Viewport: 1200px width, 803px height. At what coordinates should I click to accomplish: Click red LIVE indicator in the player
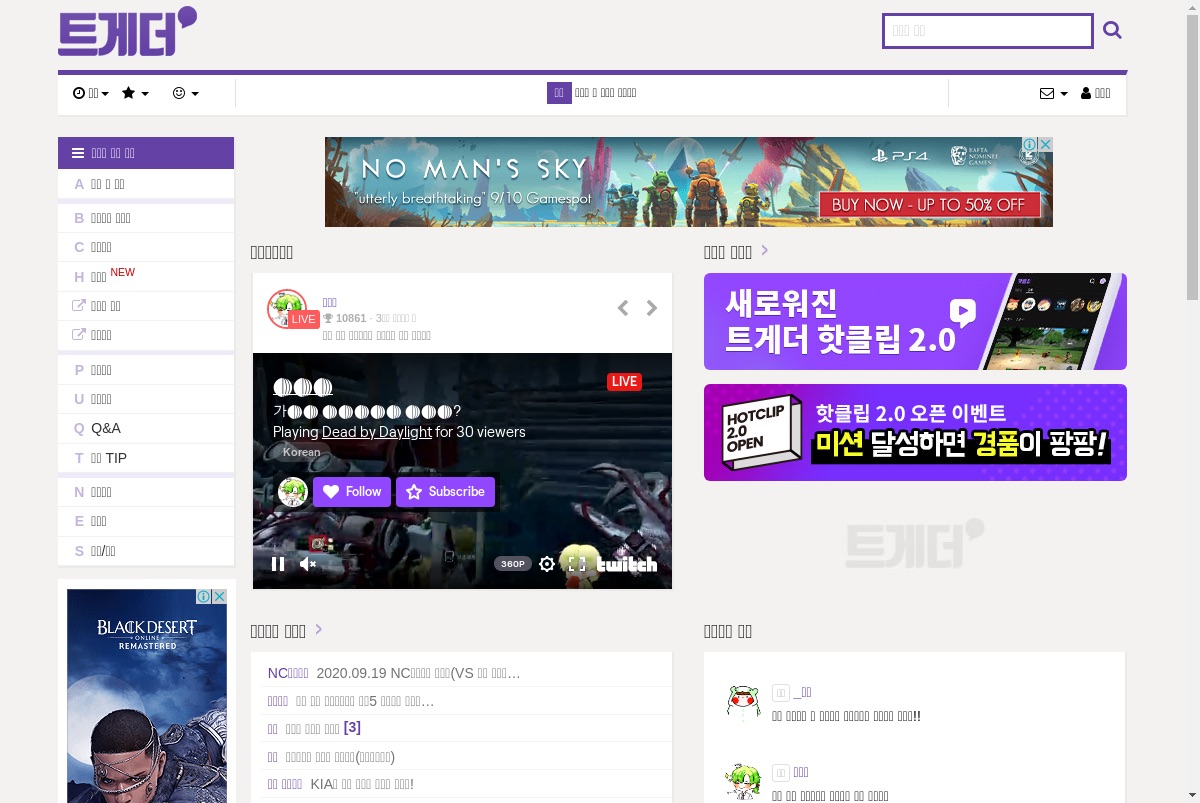[x=624, y=381]
